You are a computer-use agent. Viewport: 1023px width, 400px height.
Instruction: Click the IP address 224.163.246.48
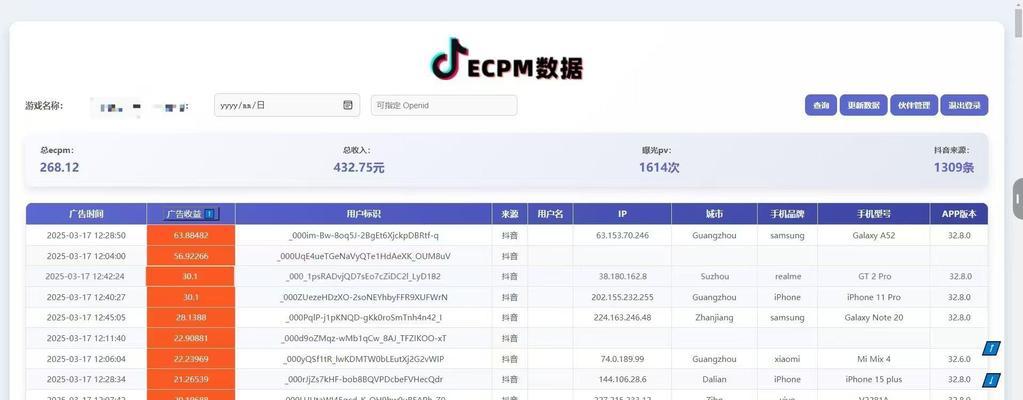coord(622,318)
